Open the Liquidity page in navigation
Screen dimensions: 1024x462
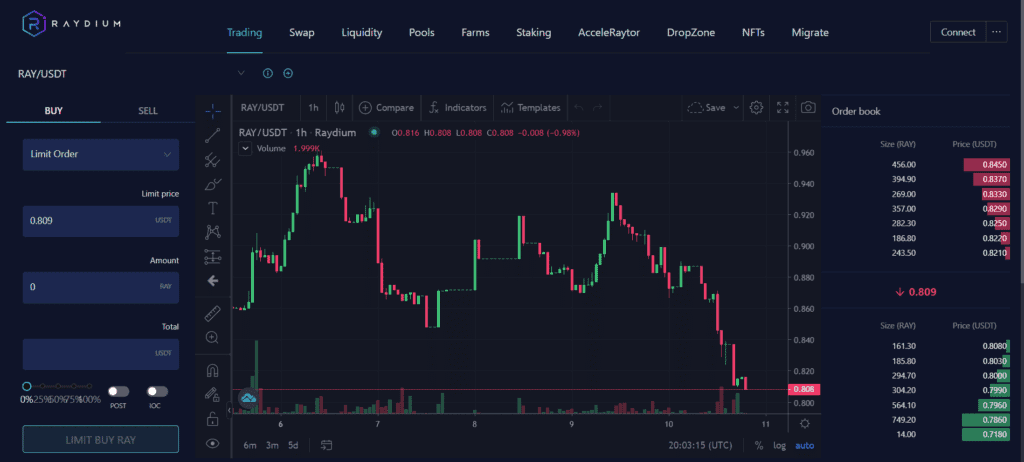click(x=362, y=32)
